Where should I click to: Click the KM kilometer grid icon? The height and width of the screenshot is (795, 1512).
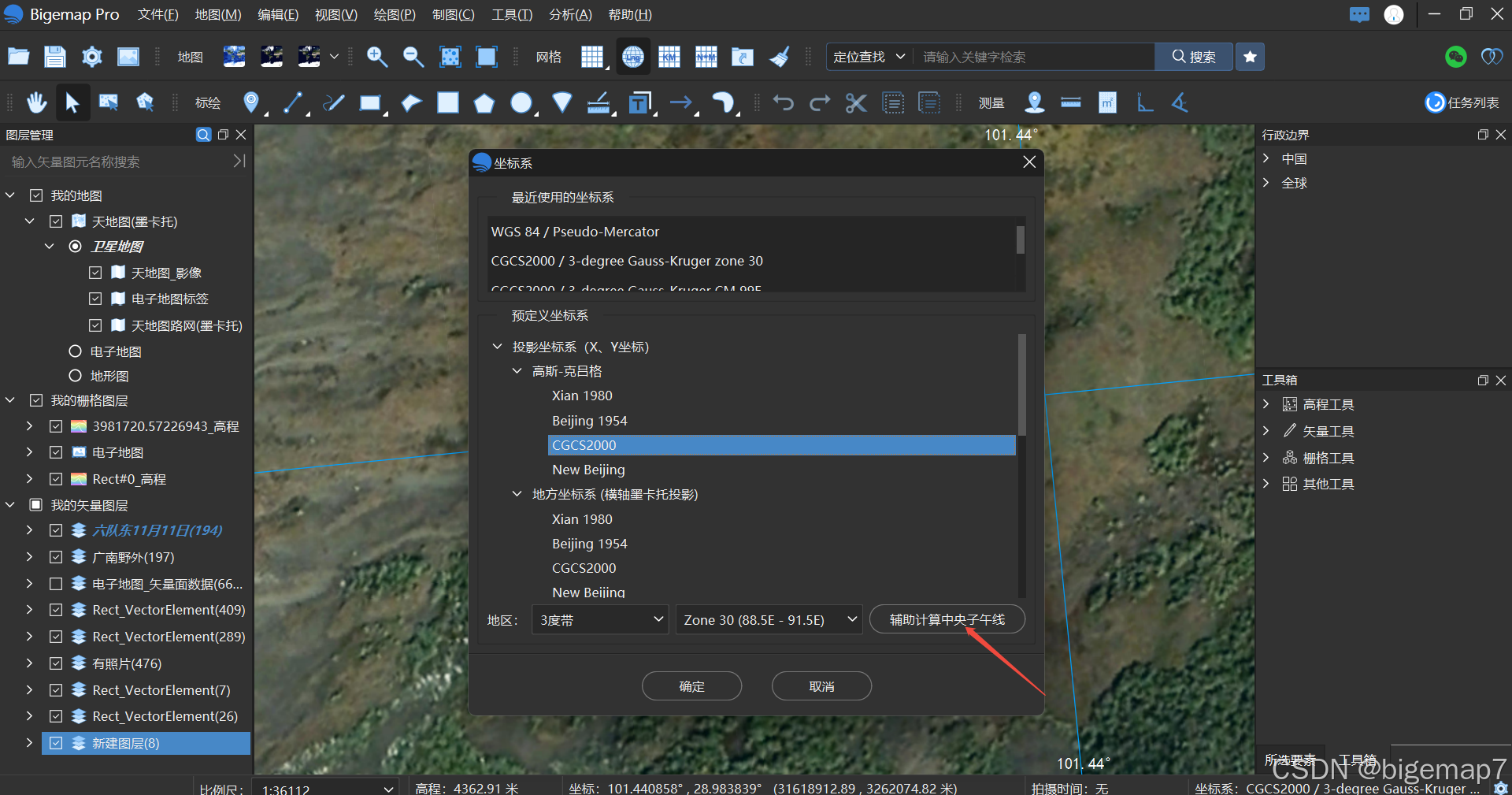click(669, 57)
